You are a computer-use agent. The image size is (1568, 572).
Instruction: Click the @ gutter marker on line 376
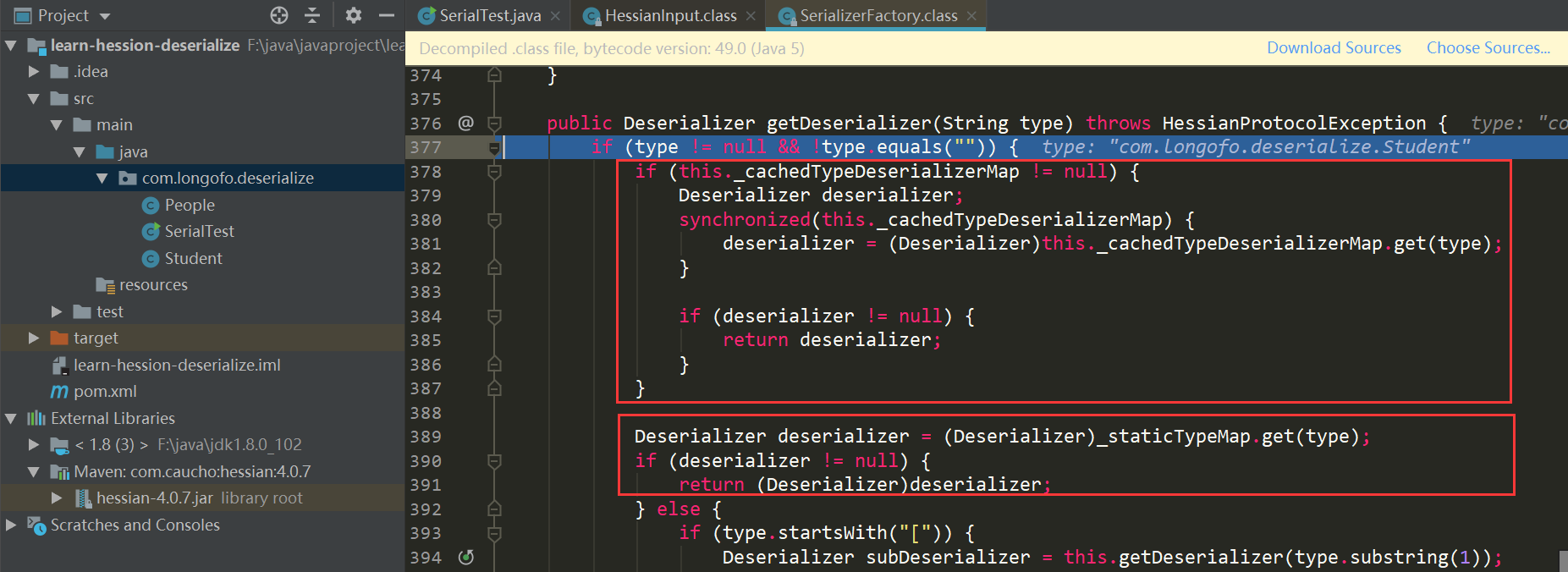tap(465, 124)
